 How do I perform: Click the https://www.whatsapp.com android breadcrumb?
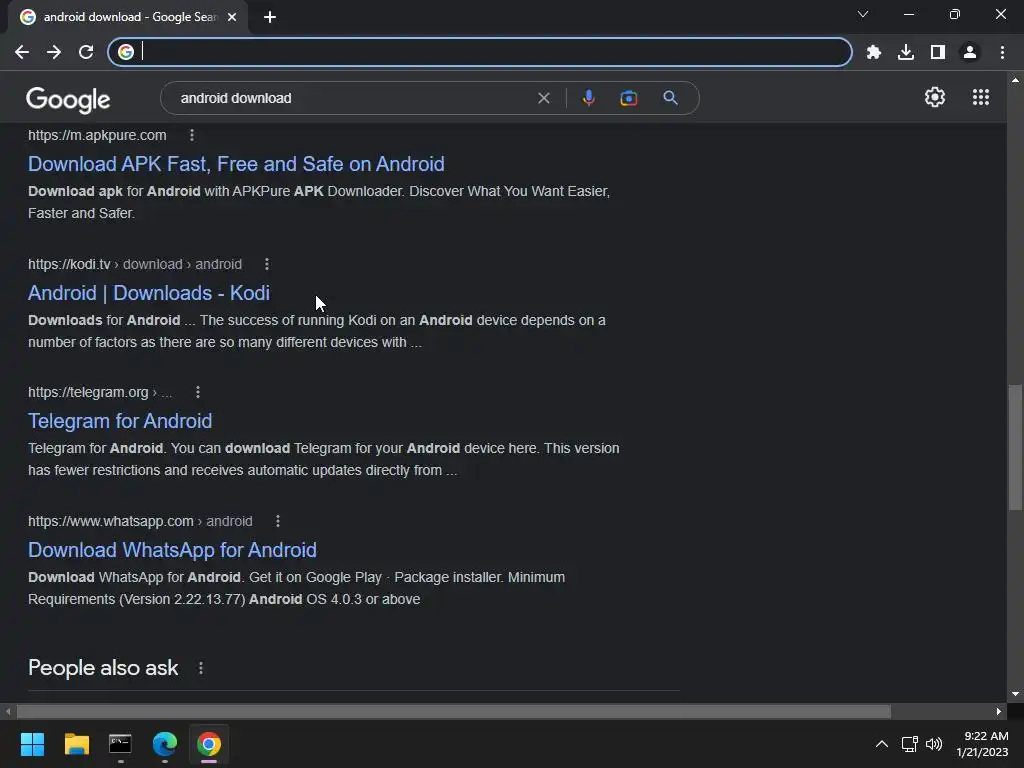pos(140,521)
